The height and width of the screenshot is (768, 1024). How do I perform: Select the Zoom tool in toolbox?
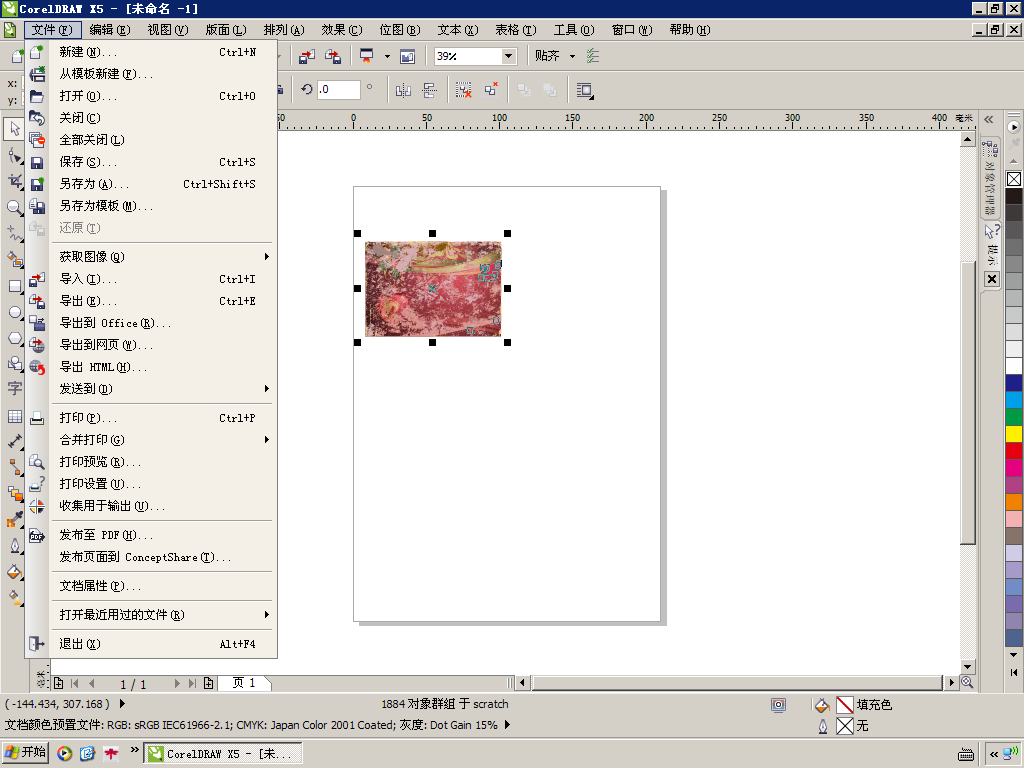click(x=14, y=208)
